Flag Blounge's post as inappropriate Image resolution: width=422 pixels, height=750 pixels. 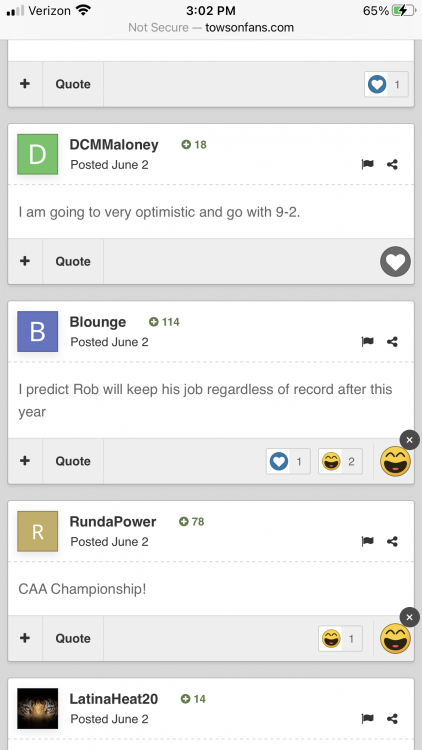pyautogui.click(x=367, y=342)
